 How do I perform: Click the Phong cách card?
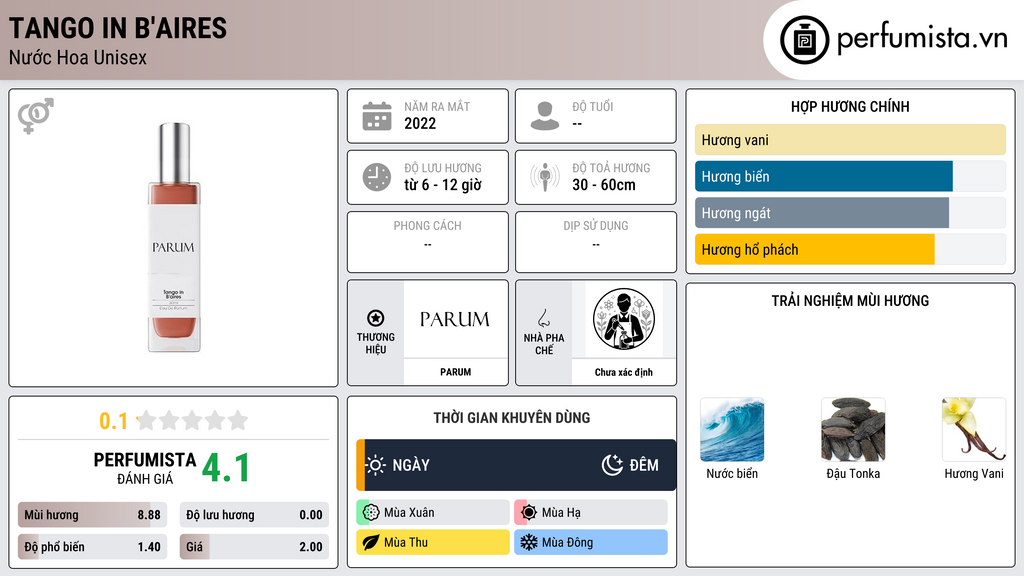[x=428, y=242]
